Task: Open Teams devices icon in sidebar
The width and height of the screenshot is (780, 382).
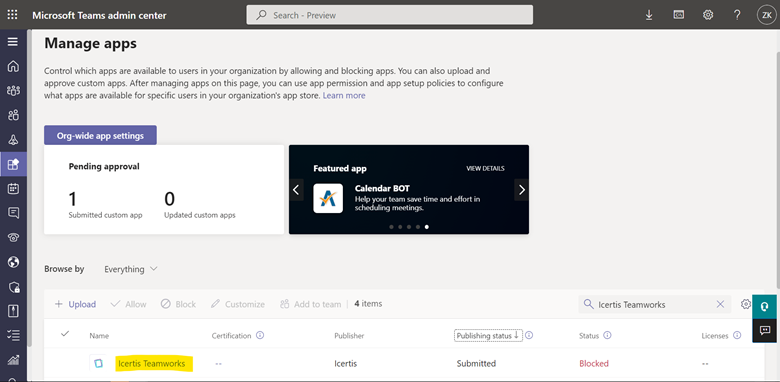Action: (13, 140)
